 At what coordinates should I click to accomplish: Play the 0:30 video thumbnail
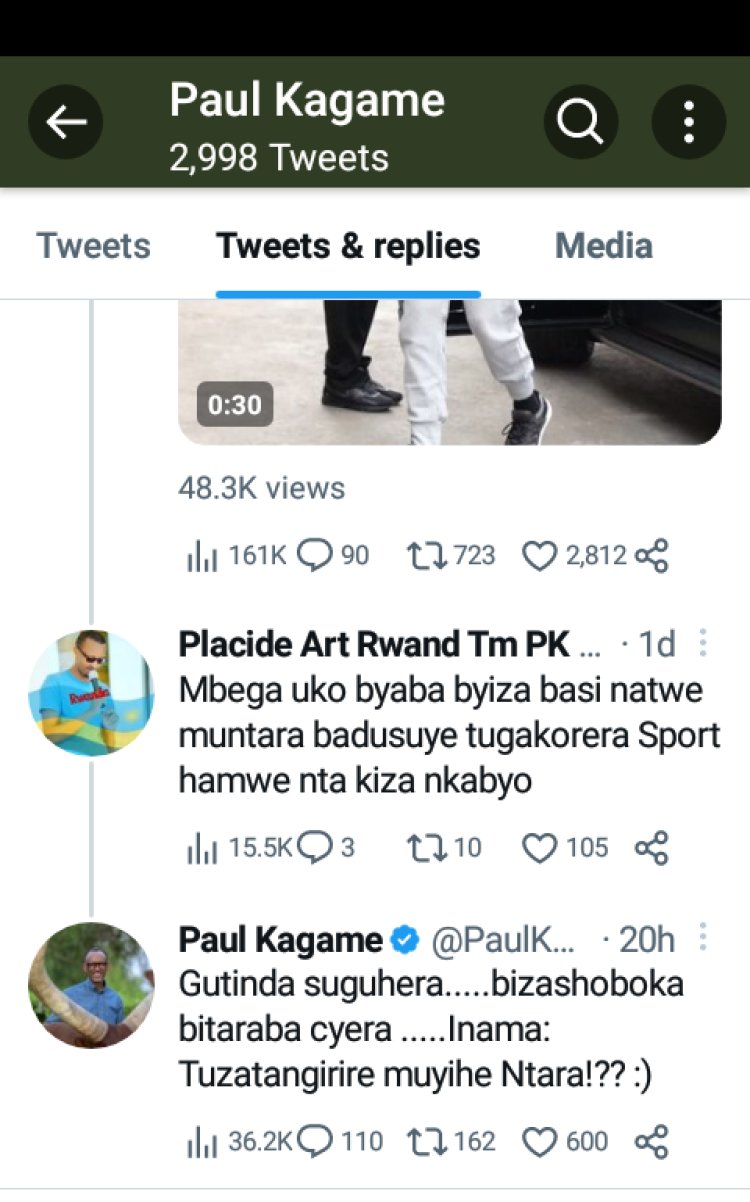click(x=449, y=372)
